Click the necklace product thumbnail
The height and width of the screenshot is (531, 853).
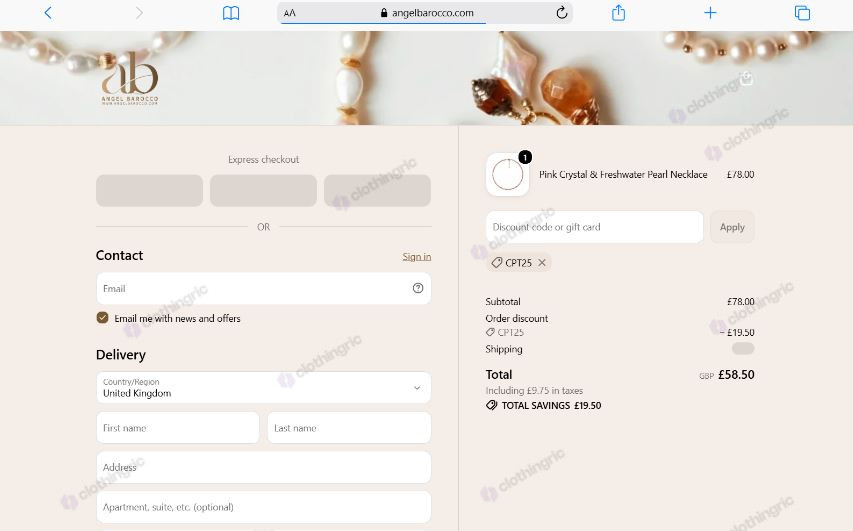[508, 175]
